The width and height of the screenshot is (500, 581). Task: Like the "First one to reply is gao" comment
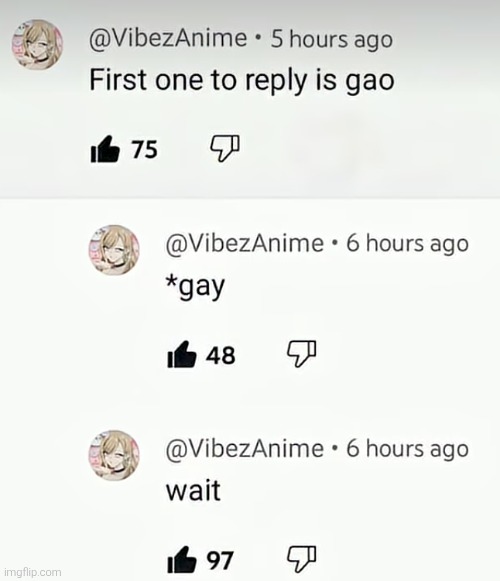pyautogui.click(x=105, y=149)
